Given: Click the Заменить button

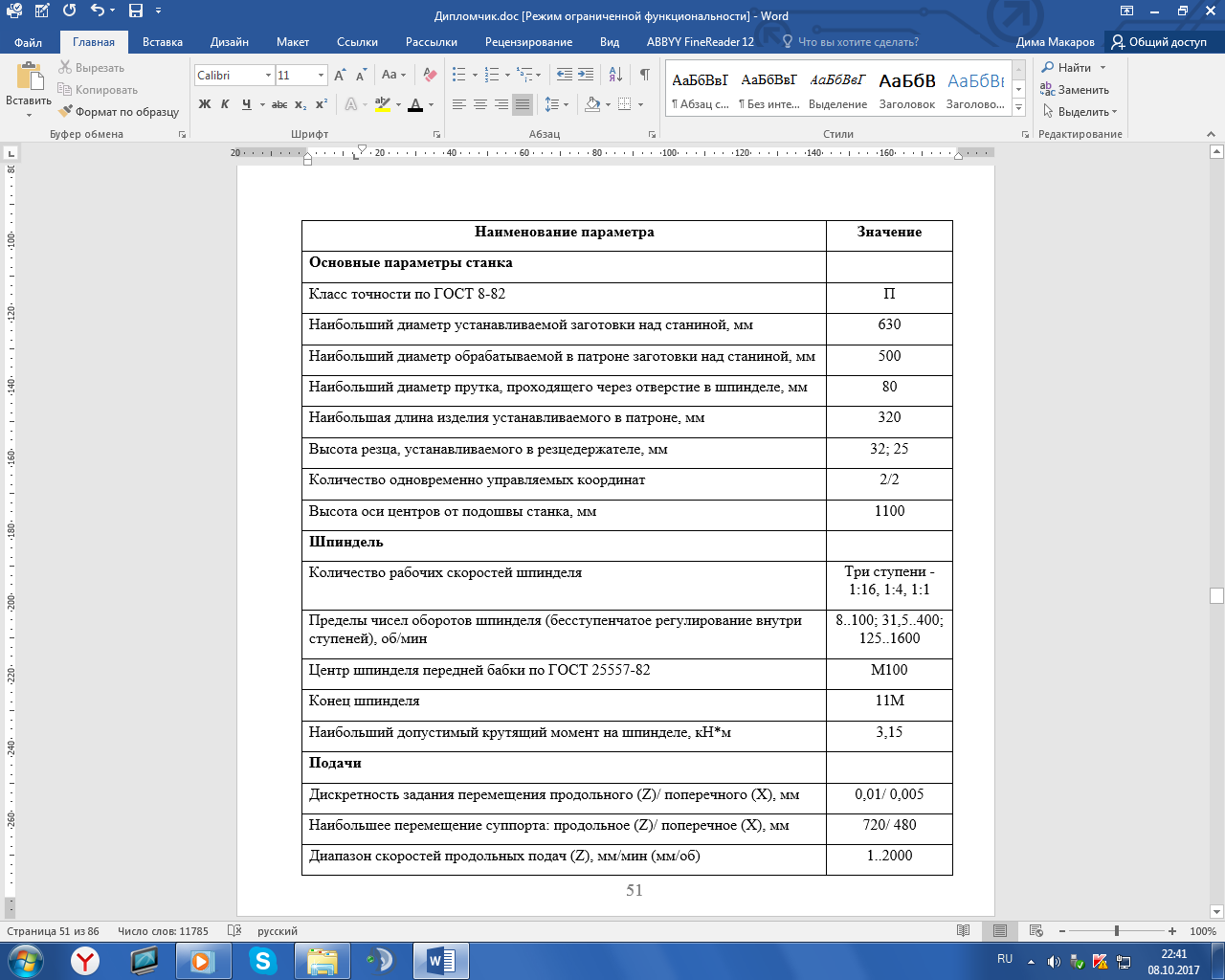Looking at the screenshot, I should tap(1075, 90).
